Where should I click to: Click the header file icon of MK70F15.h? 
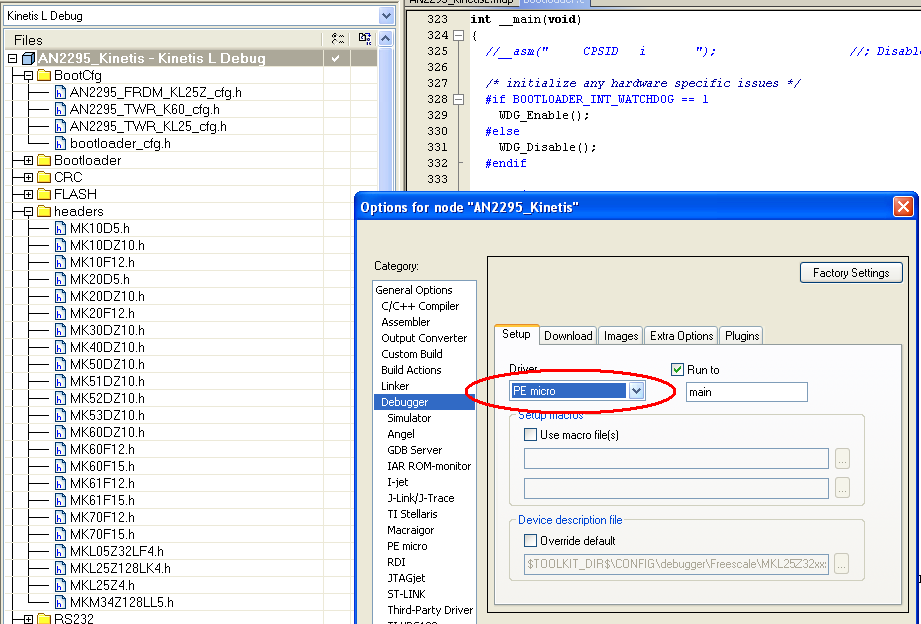click(x=60, y=535)
